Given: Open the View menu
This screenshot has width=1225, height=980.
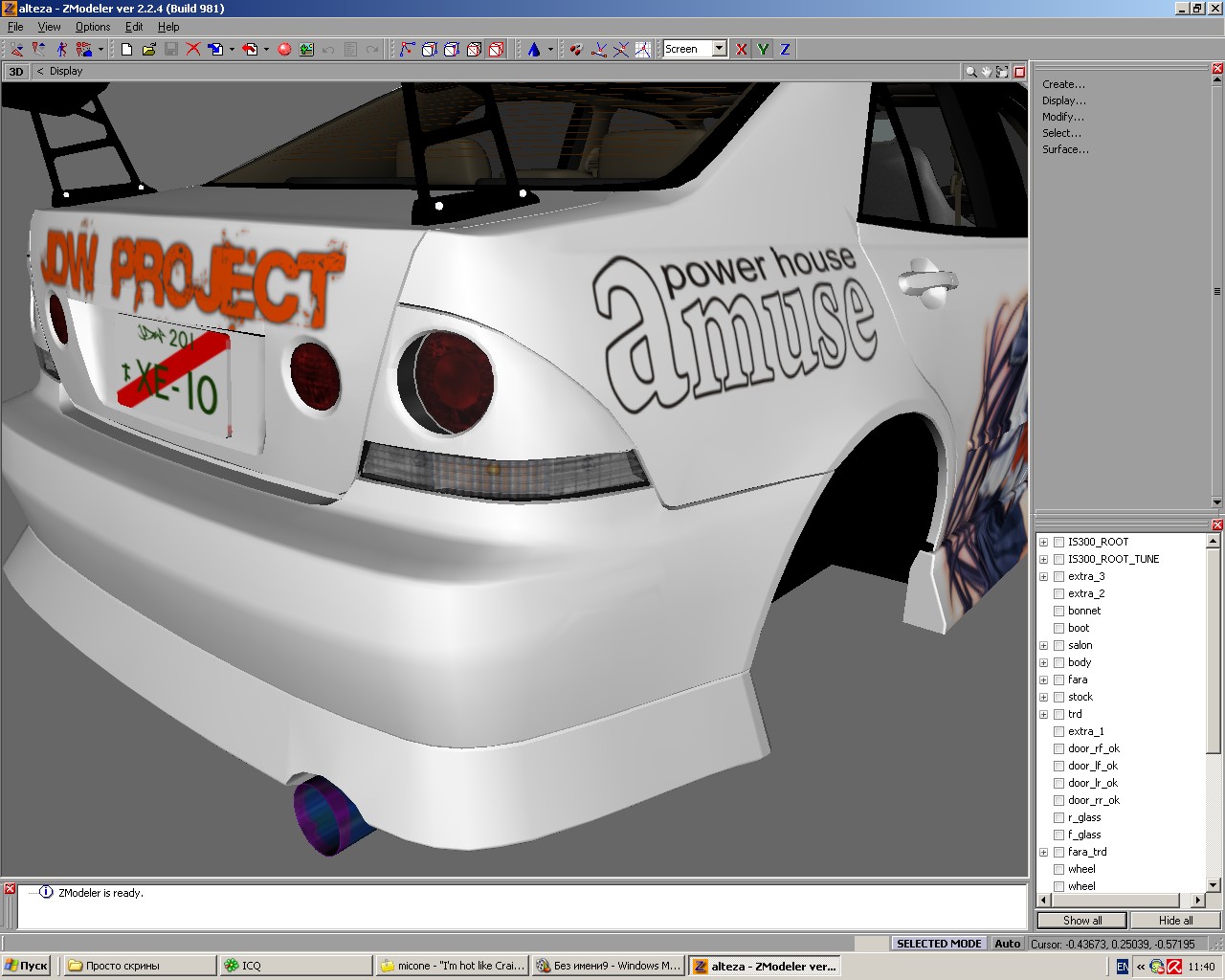Looking at the screenshot, I should tap(49, 27).
